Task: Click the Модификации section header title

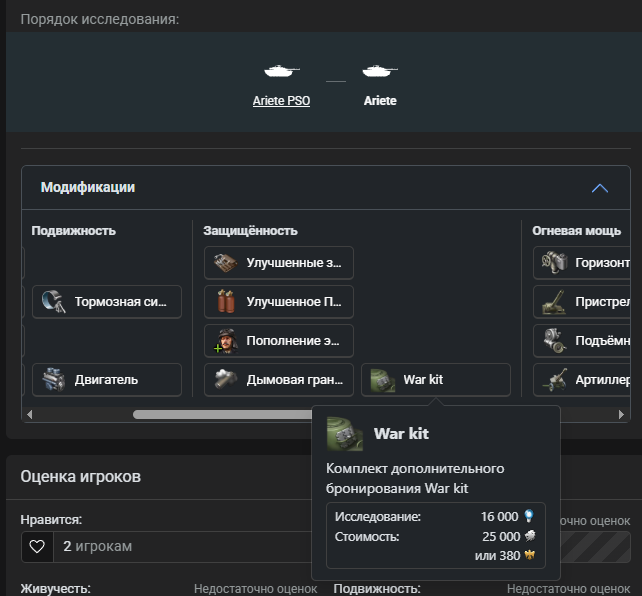Action: 88,187
